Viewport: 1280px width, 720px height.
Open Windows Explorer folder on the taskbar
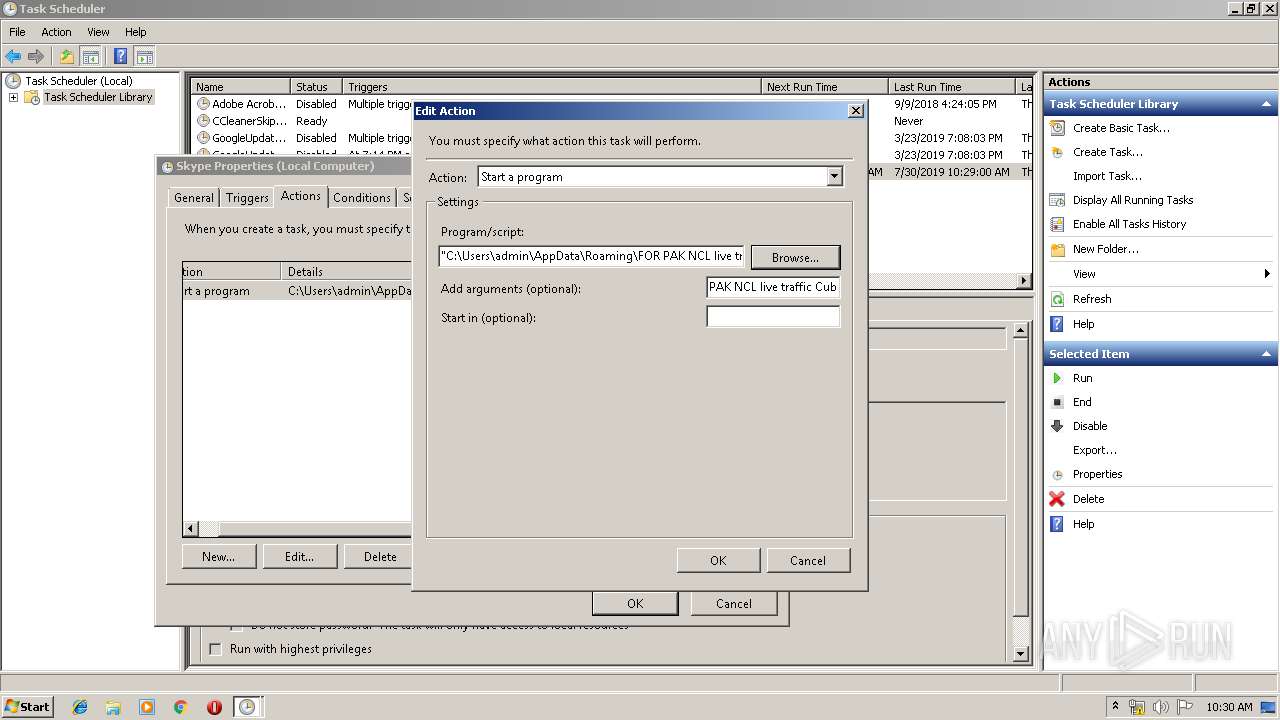(x=113, y=707)
